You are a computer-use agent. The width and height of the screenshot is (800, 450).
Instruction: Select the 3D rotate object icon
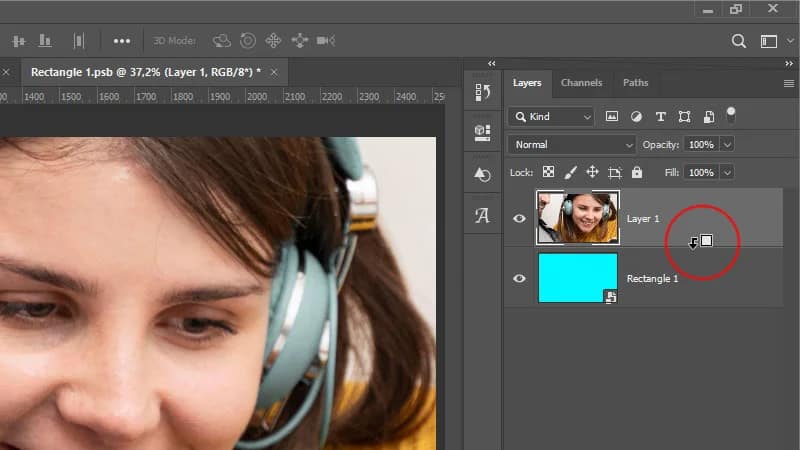[221, 41]
